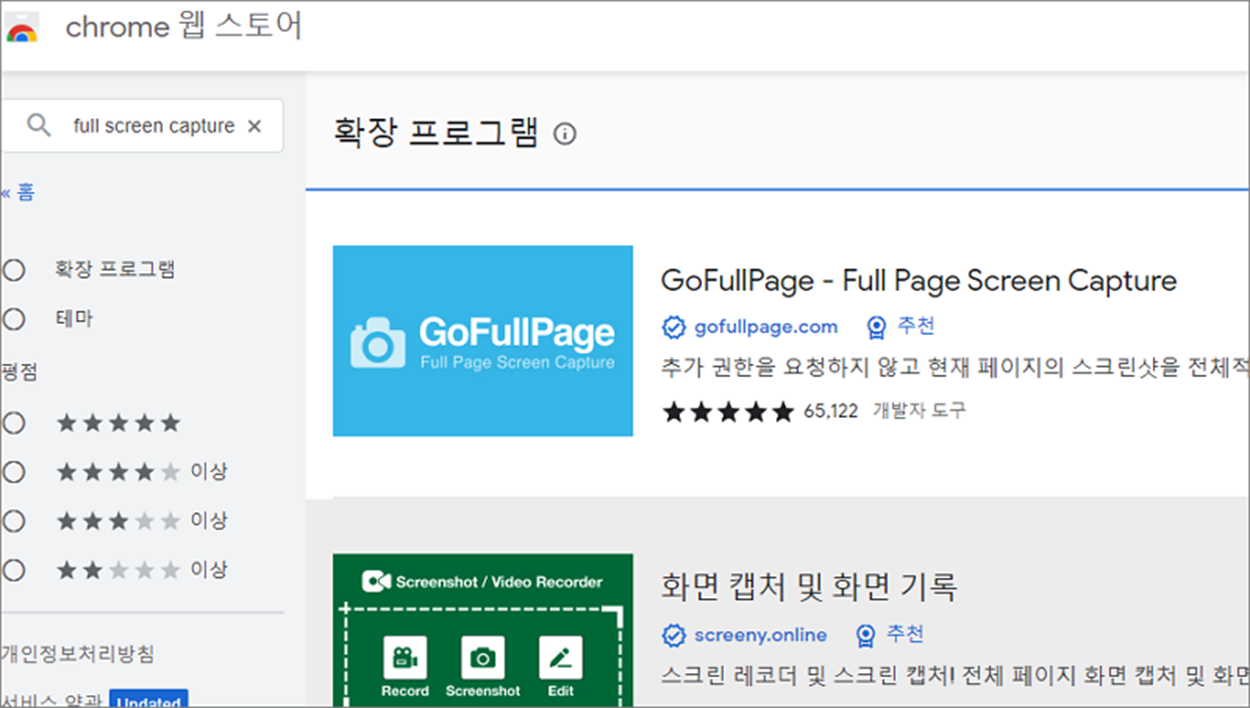Click GoFullPage five-star rating
1250x708 pixels.
728,411
